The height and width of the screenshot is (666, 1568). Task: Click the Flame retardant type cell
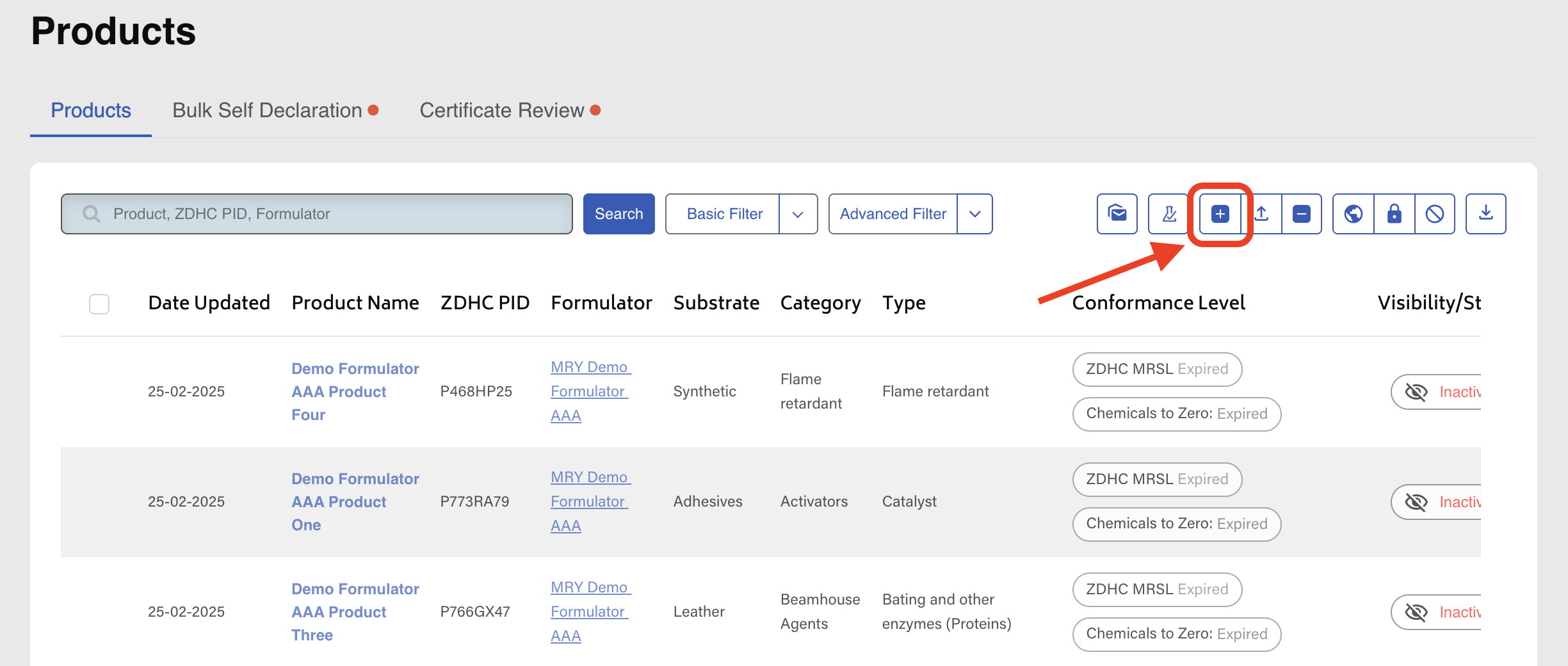coord(935,392)
